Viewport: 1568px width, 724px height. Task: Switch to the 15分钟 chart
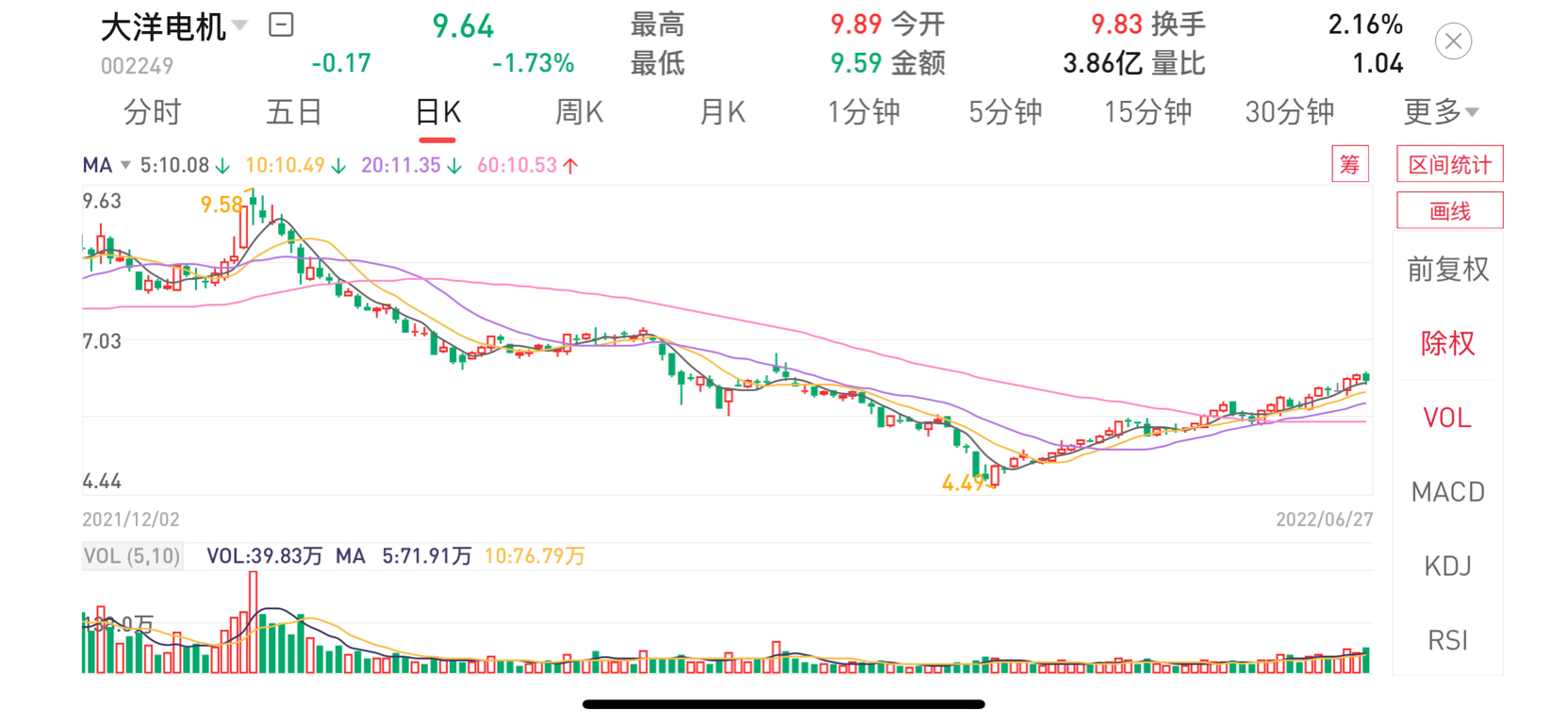pyautogui.click(x=1147, y=112)
